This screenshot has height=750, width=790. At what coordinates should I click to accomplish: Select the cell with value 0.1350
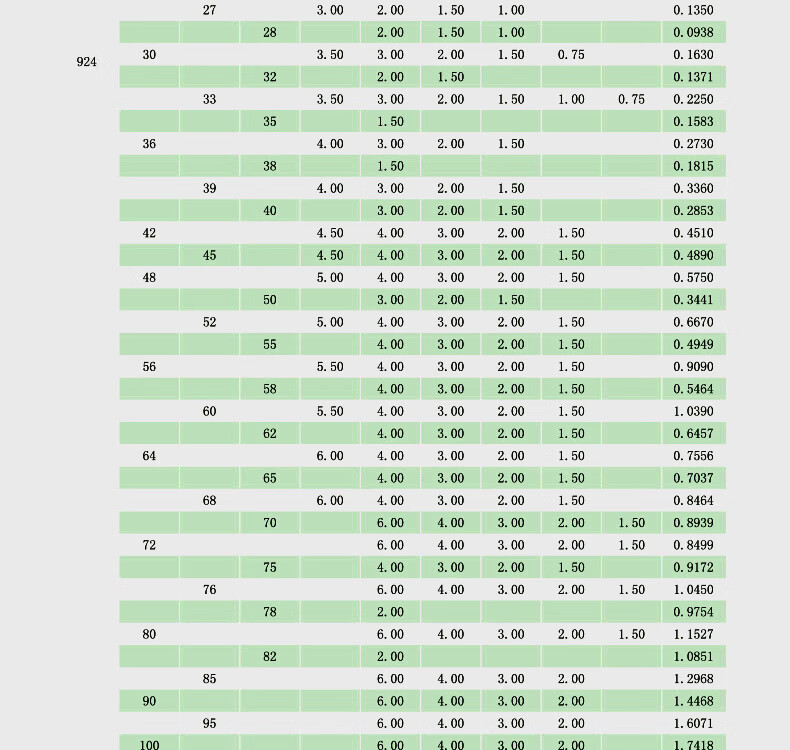pos(694,10)
